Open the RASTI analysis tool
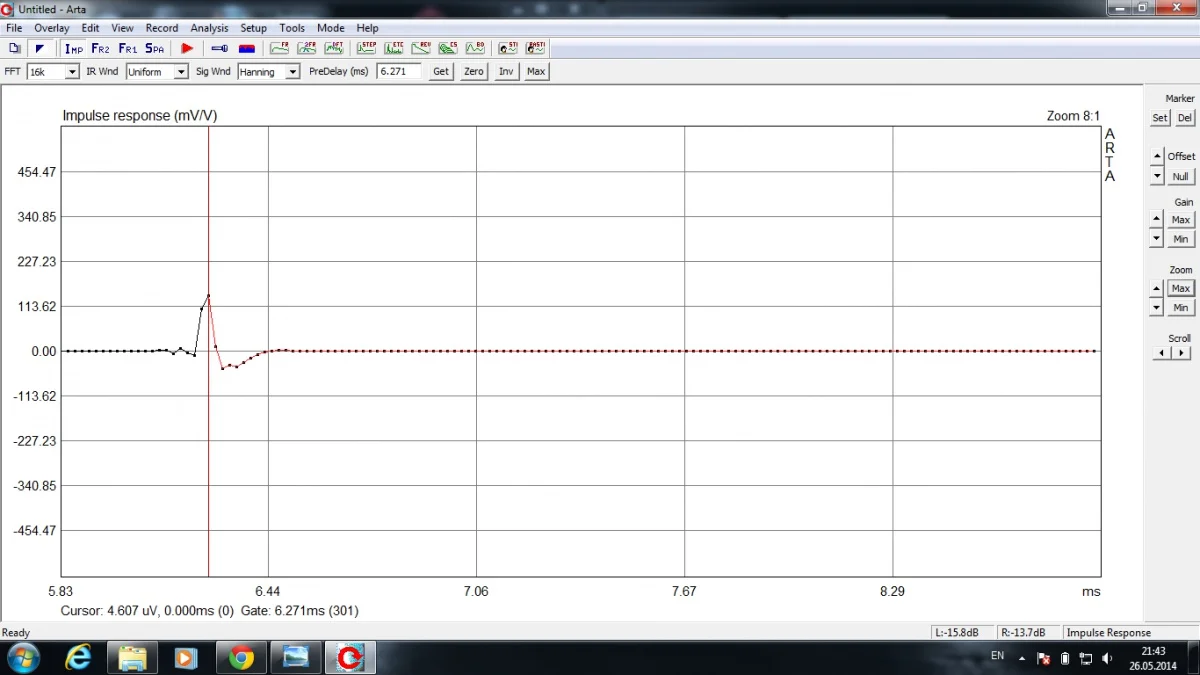This screenshot has height=675, width=1200. click(536, 47)
